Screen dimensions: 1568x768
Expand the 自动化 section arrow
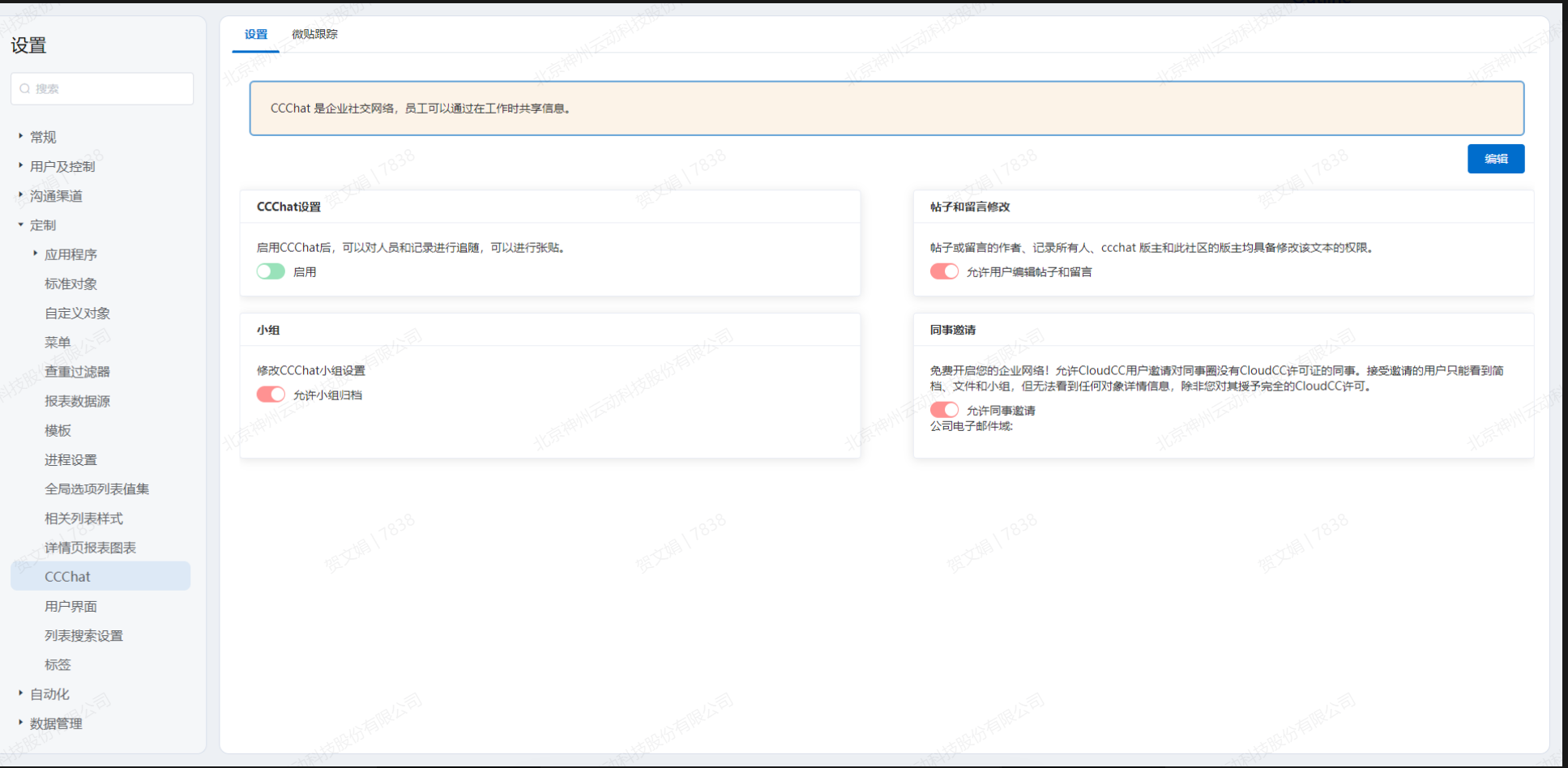(20, 693)
